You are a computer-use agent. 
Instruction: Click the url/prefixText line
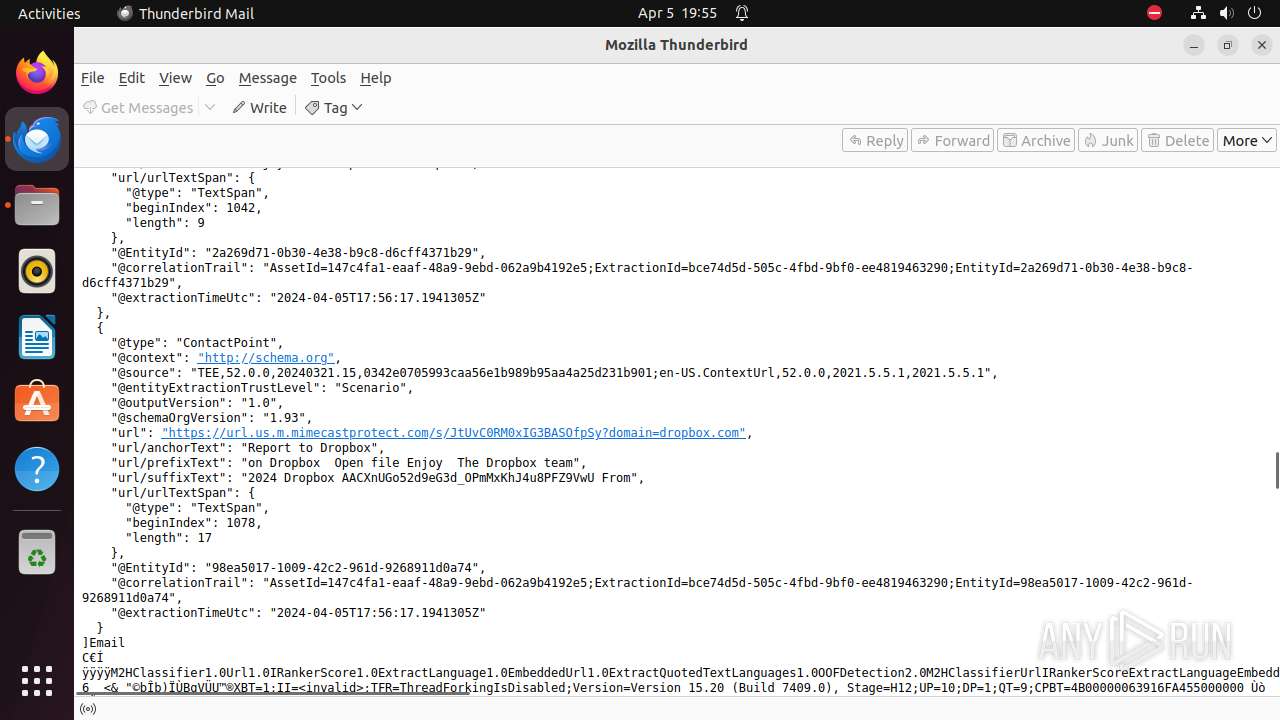(x=349, y=462)
